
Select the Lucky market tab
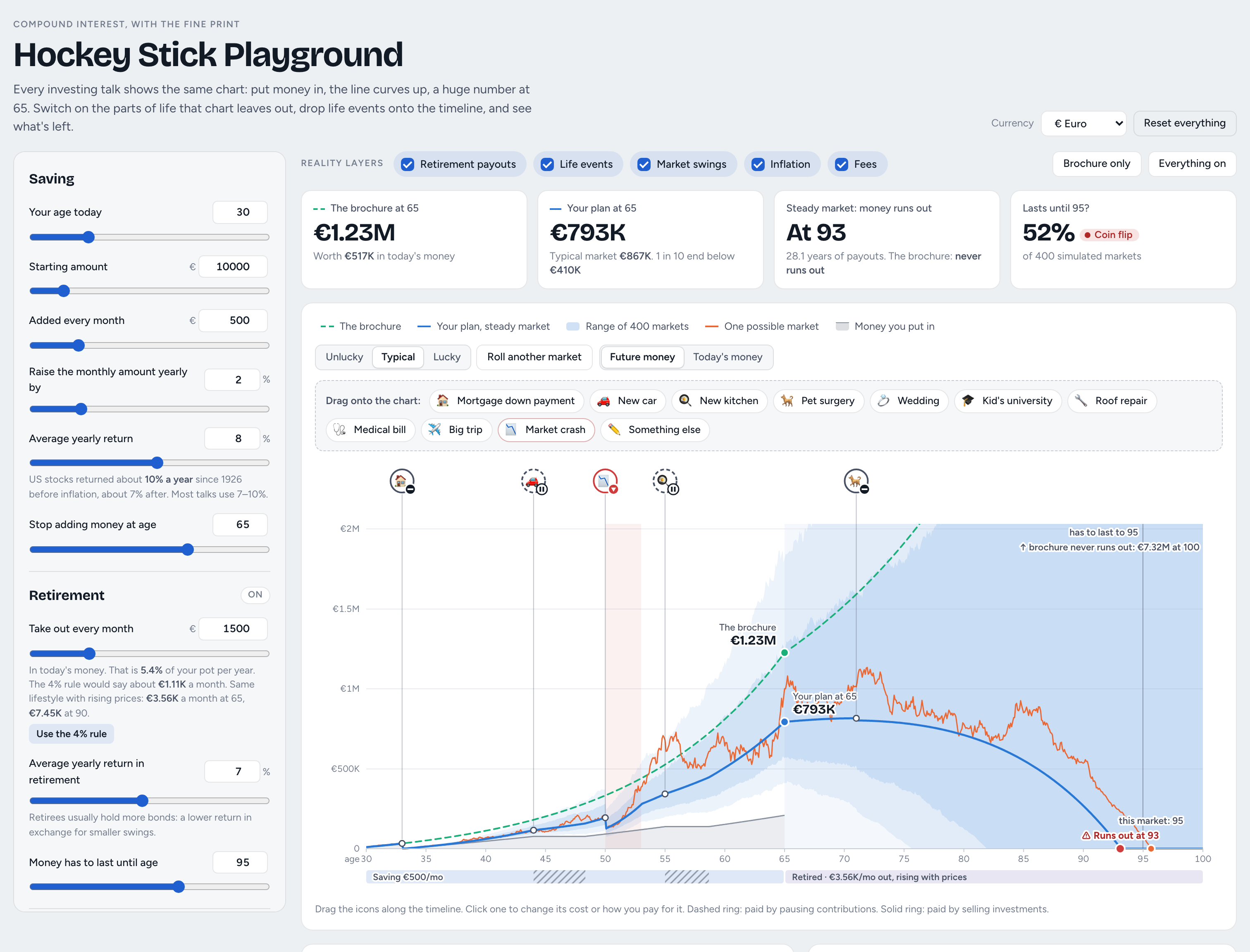[x=447, y=357]
